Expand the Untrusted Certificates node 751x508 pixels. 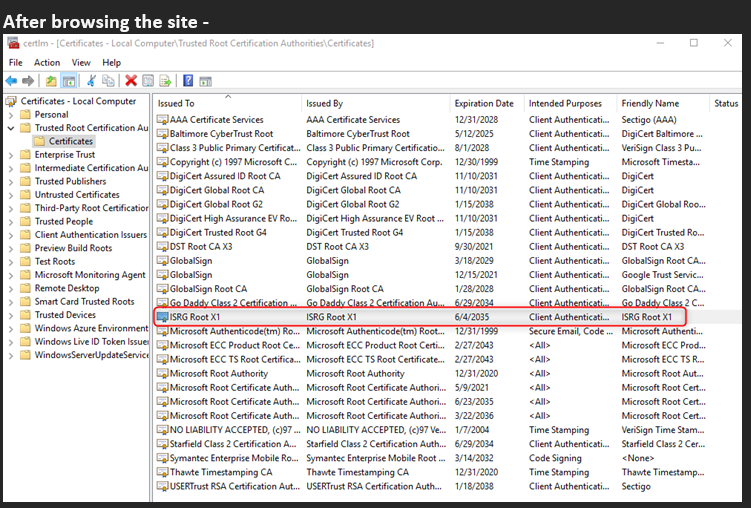click(x=11, y=195)
